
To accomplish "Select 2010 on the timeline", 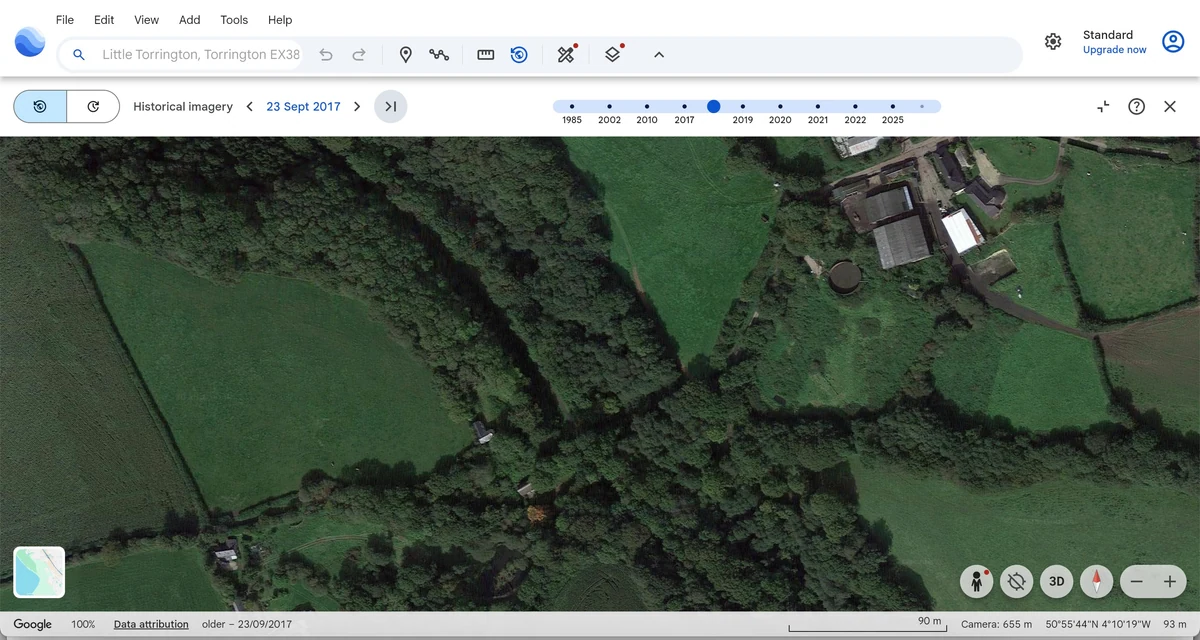I will 647,106.
